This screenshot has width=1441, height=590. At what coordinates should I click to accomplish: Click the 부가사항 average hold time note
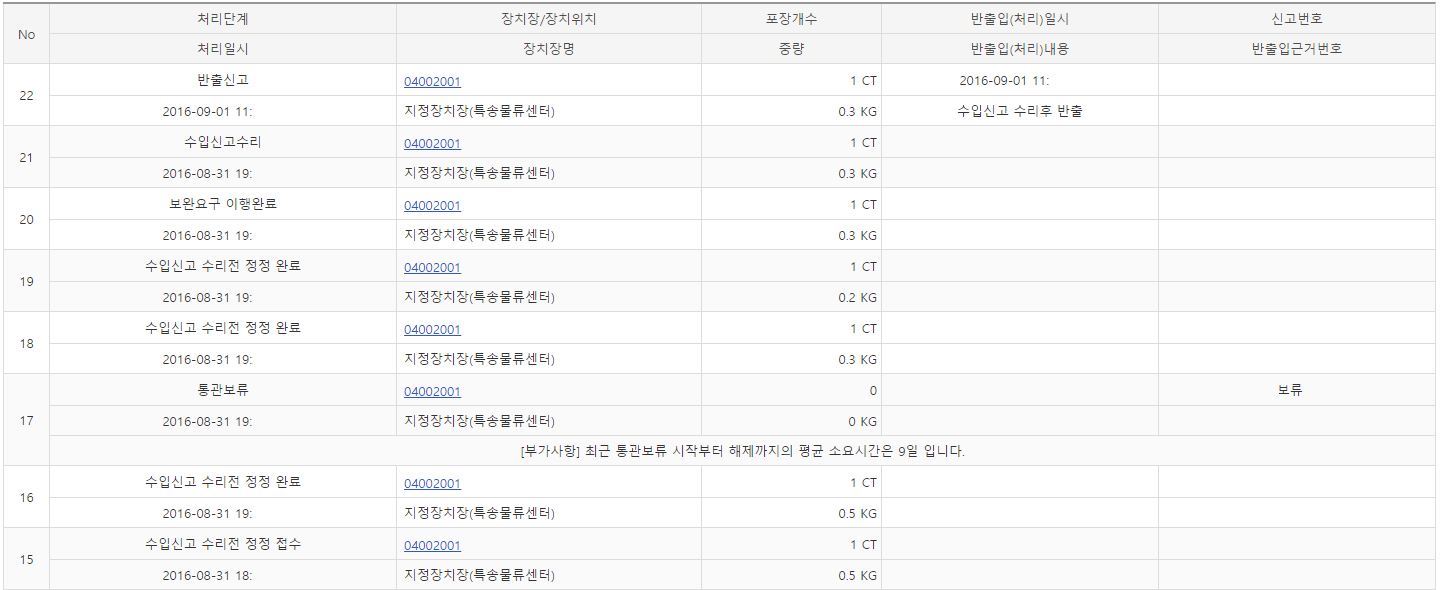tap(743, 451)
